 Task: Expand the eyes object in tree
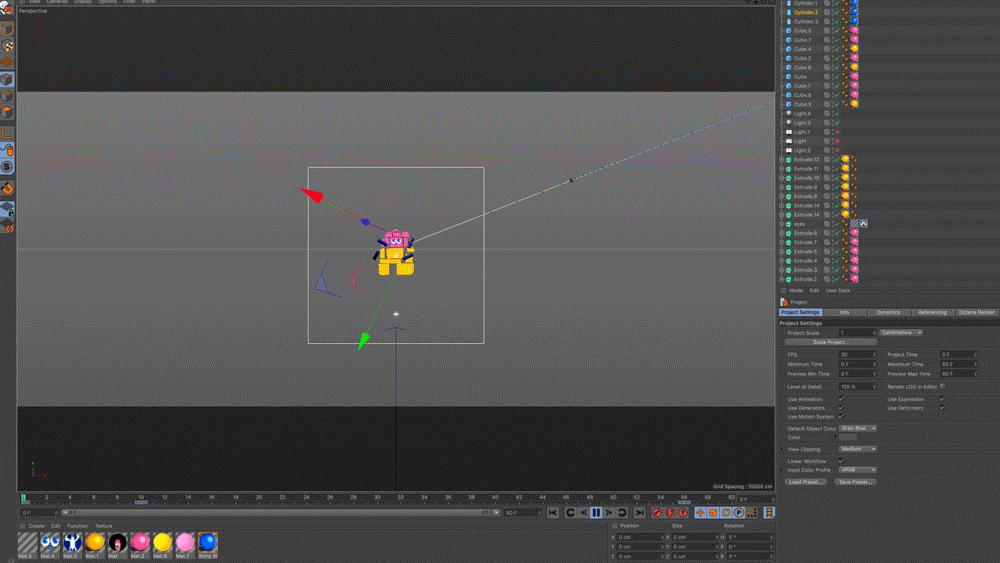click(782, 224)
